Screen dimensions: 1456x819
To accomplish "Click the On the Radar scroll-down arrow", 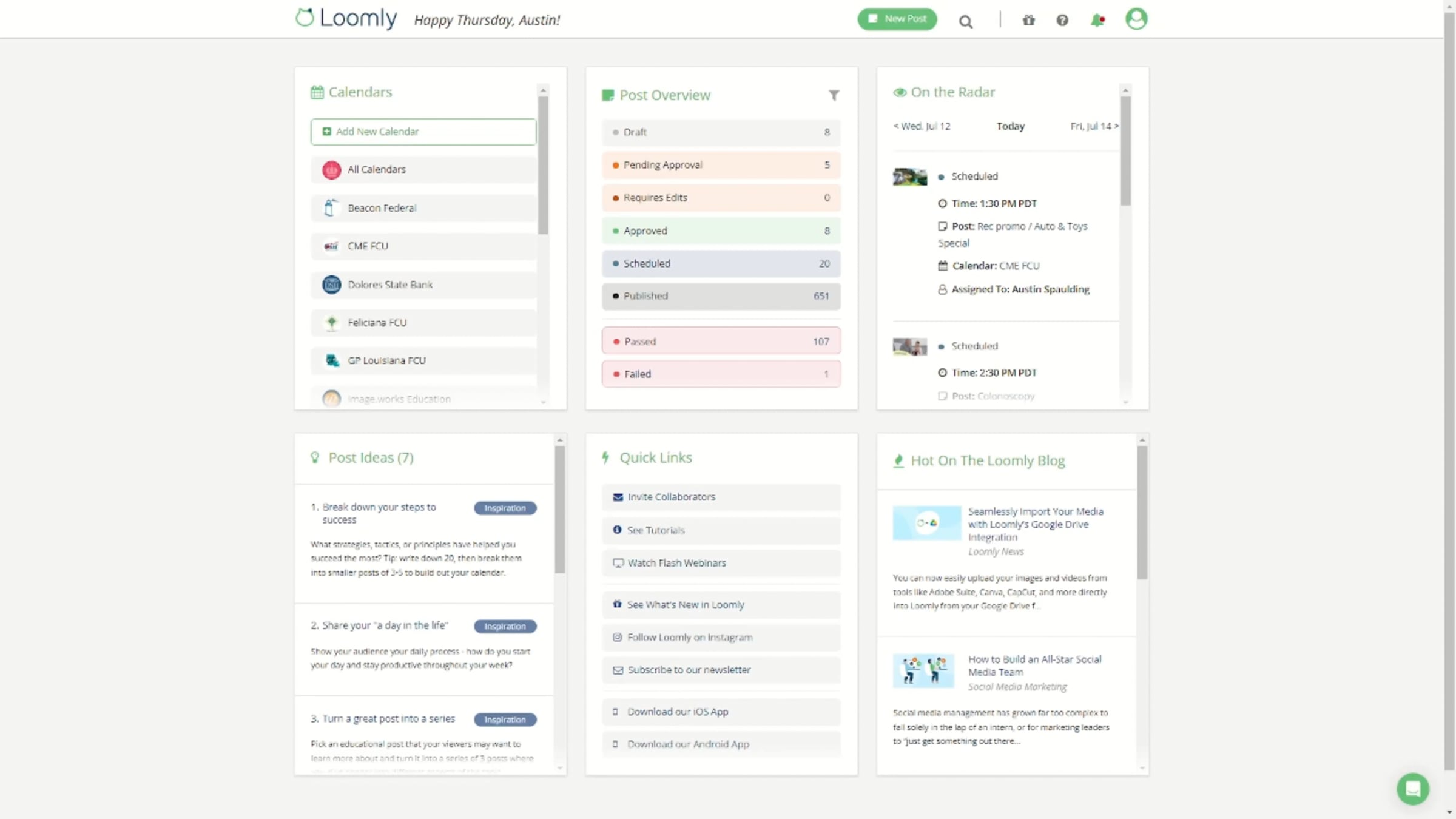I will pos(1125,402).
